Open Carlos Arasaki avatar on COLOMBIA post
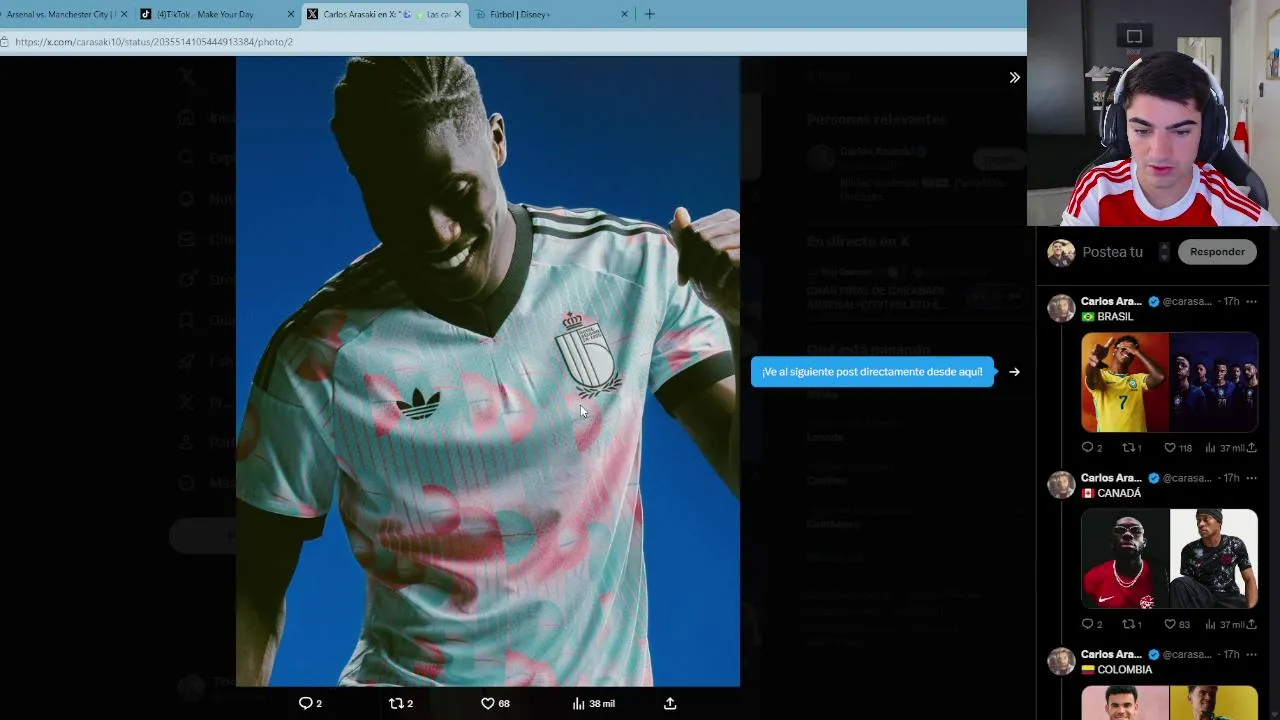Screen dimensions: 1280x720 click(x=1061, y=661)
